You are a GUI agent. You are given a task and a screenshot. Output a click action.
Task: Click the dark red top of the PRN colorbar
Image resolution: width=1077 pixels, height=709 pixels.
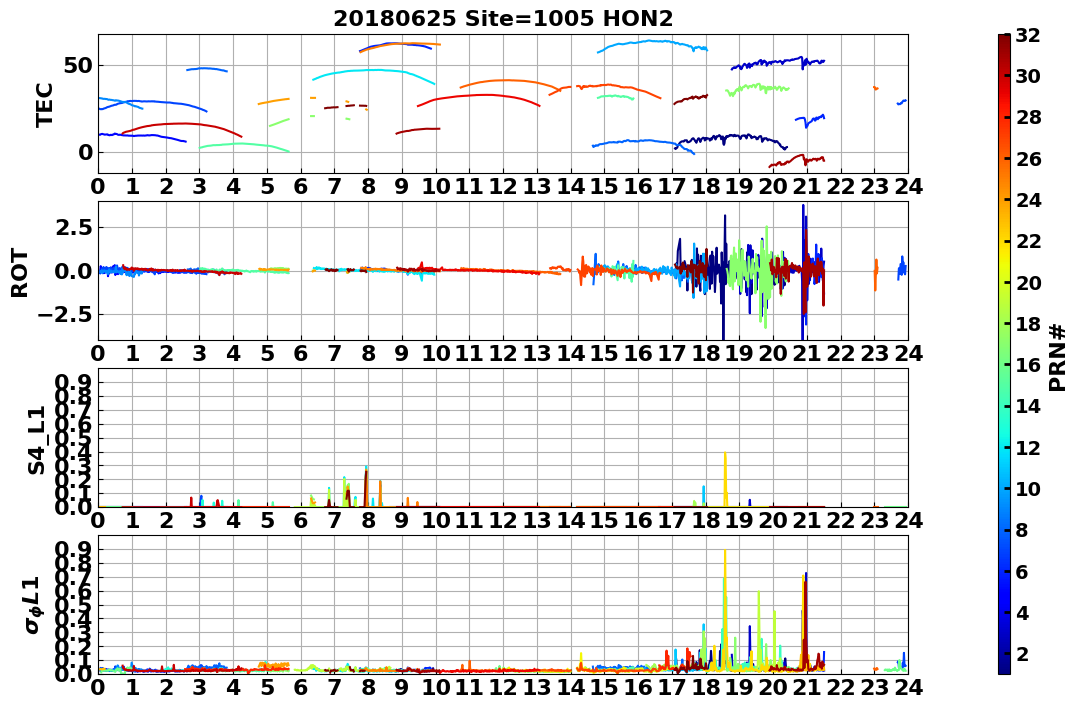click(1004, 41)
